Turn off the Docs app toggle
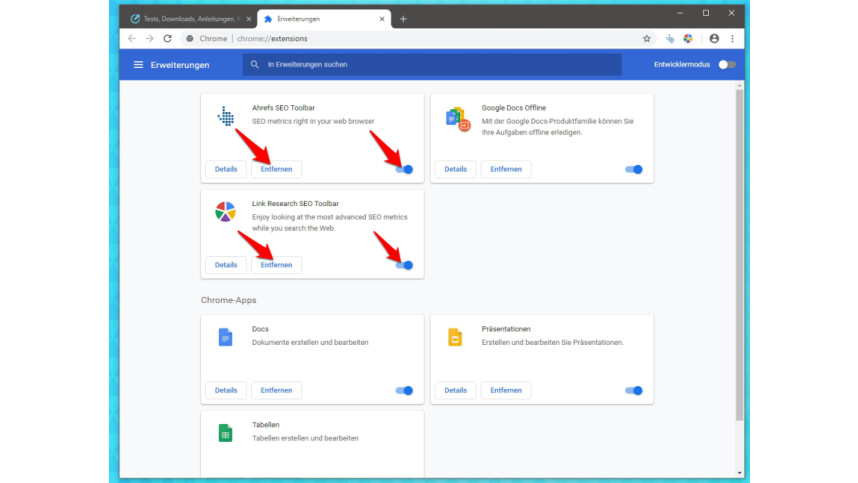 pos(404,391)
